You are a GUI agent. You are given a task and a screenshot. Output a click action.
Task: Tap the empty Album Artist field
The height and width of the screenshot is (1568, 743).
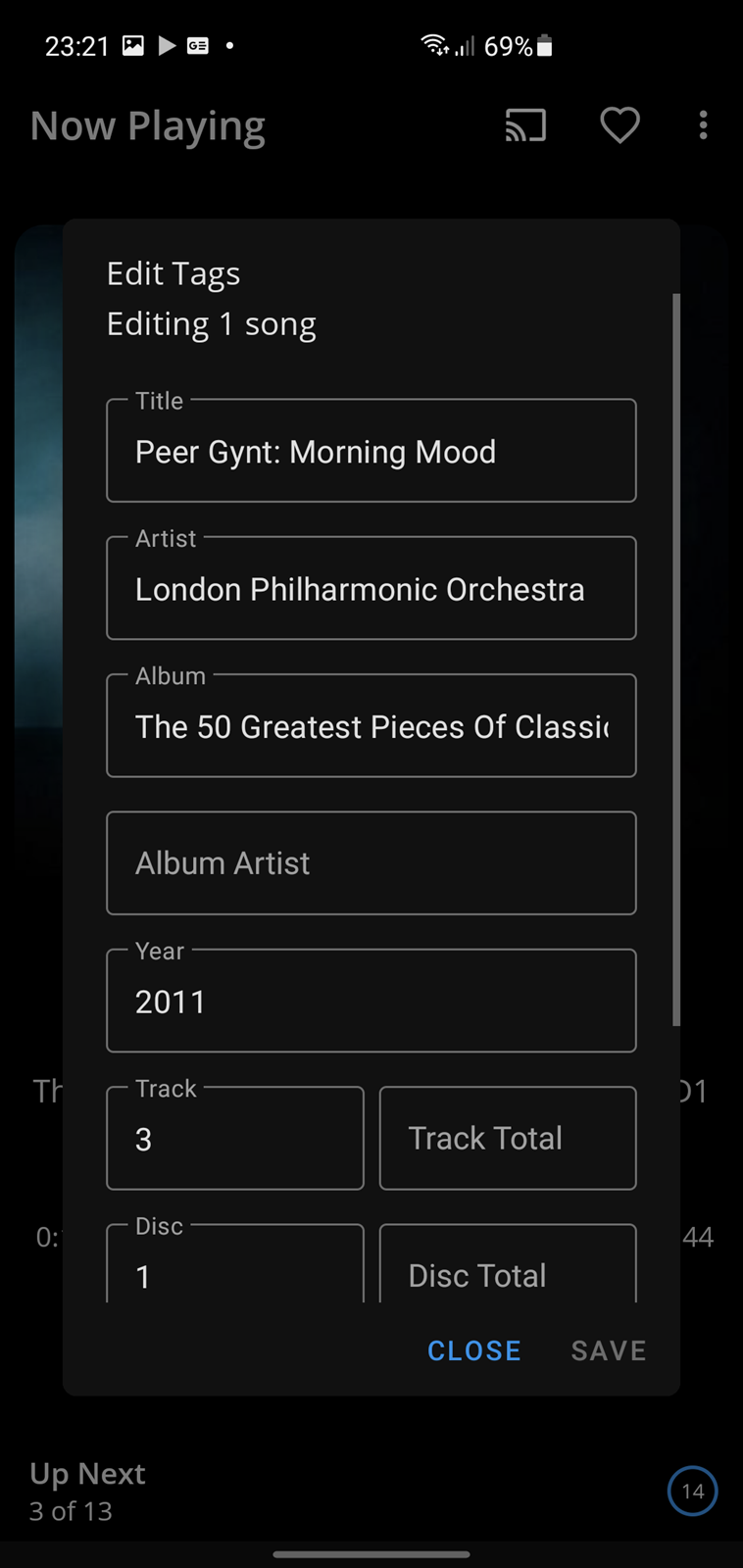[x=371, y=863]
